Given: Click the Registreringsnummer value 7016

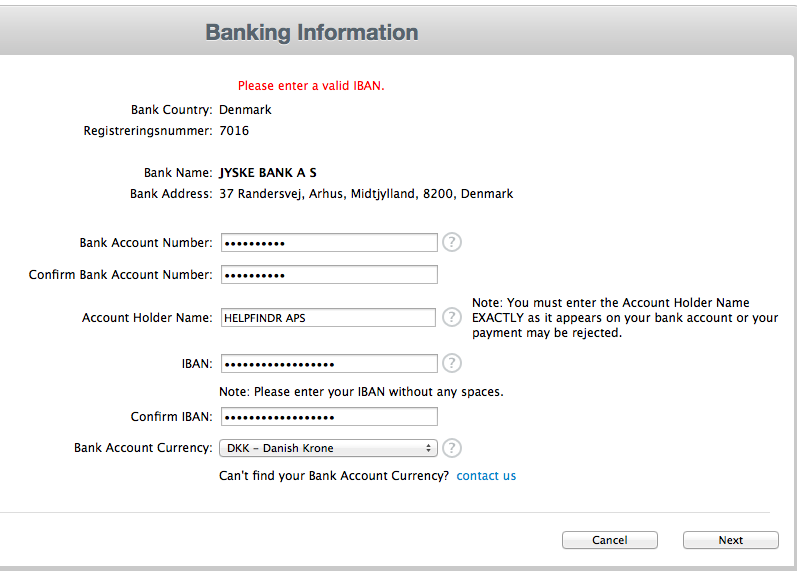Looking at the screenshot, I should [234, 131].
